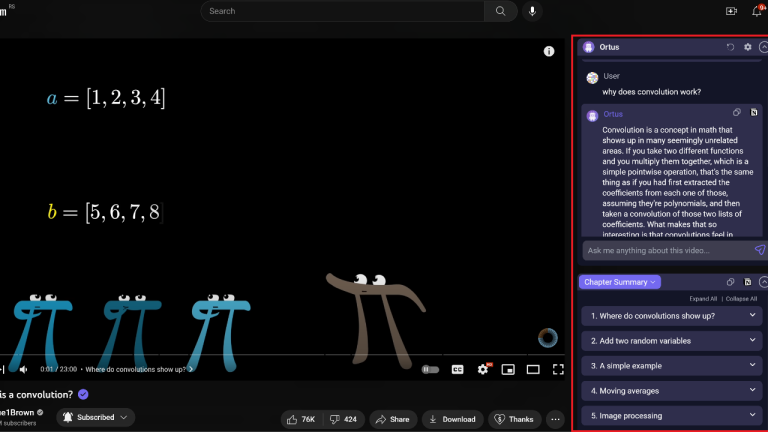Open the notifications bell
Screen dimensions: 768x432
click(x=757, y=11)
